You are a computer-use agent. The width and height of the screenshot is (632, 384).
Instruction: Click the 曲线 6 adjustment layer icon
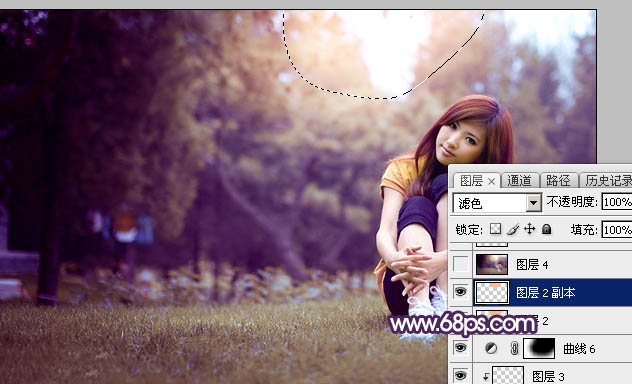tap(491, 348)
